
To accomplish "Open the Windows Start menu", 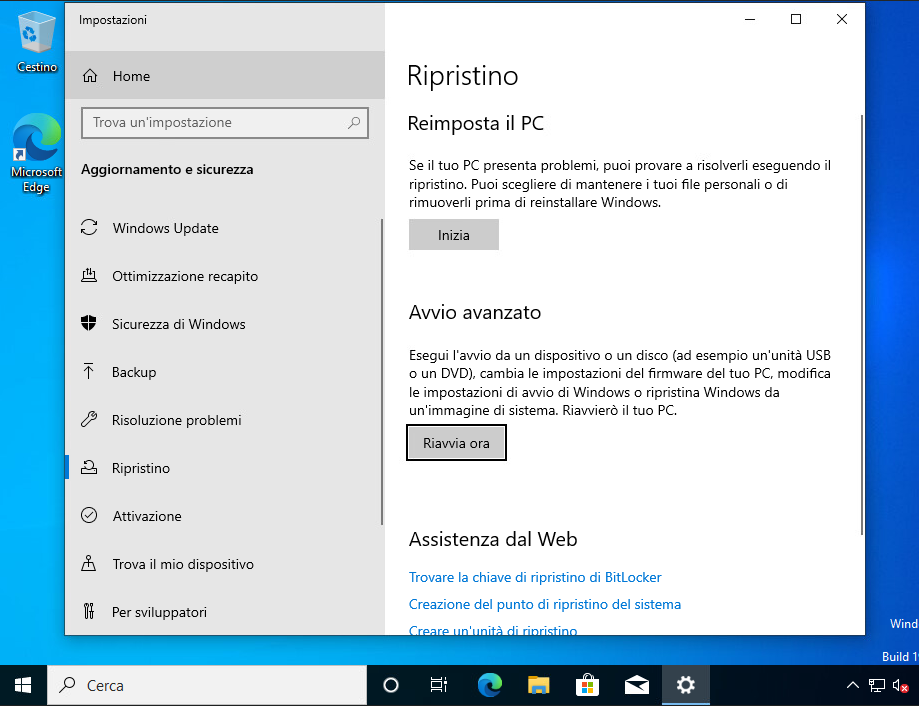I will coord(23,685).
